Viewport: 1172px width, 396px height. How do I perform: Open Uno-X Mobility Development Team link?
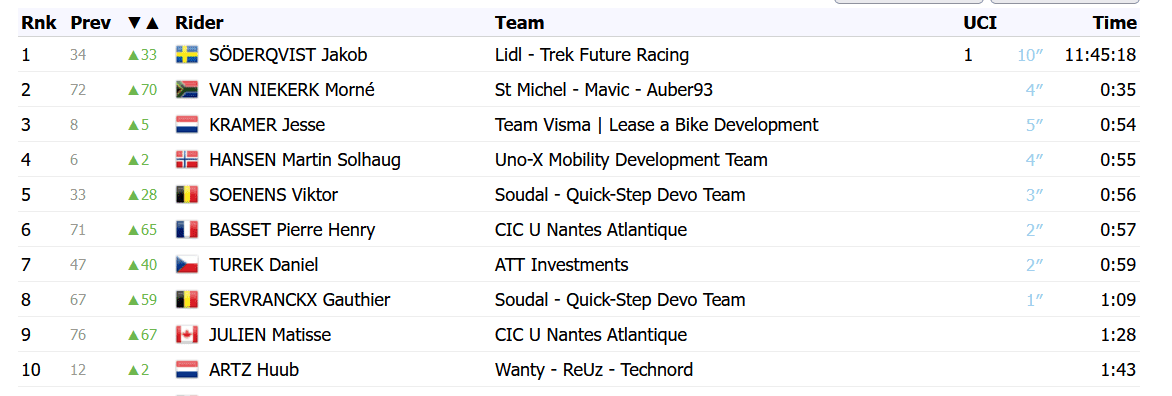[631, 160]
